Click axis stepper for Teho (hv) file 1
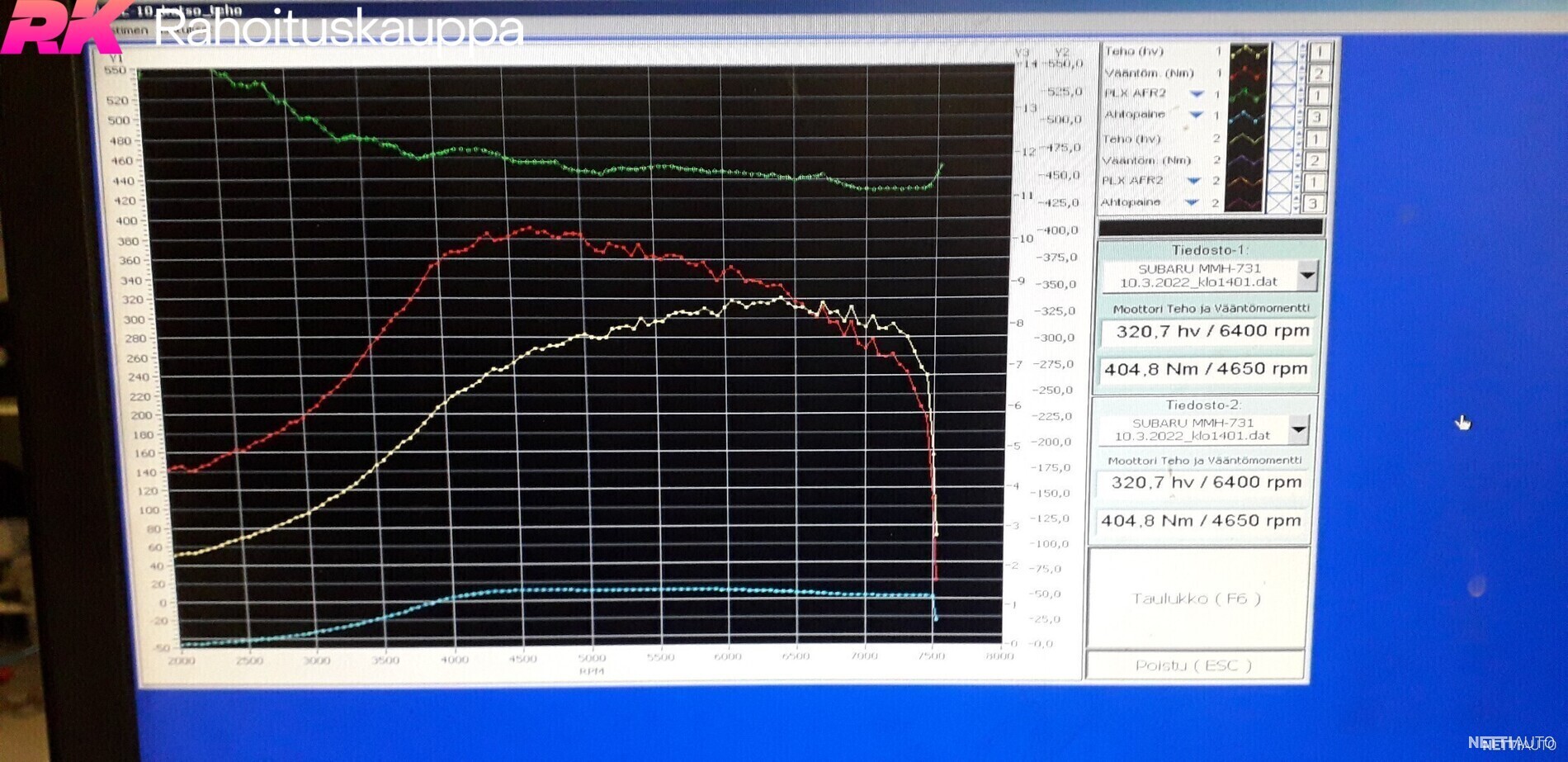 pyautogui.click(x=1303, y=52)
